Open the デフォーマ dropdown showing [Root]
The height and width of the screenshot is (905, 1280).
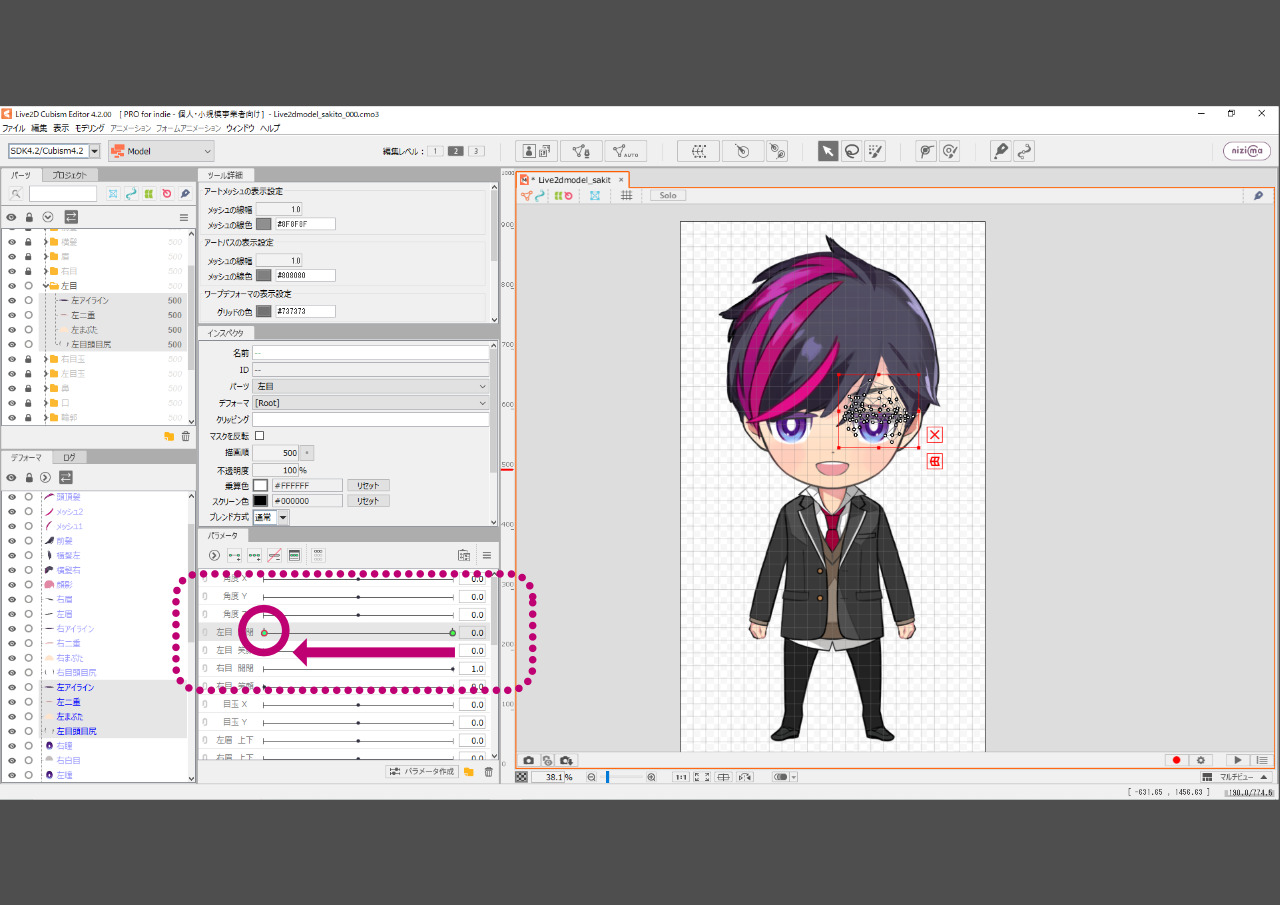pos(371,403)
